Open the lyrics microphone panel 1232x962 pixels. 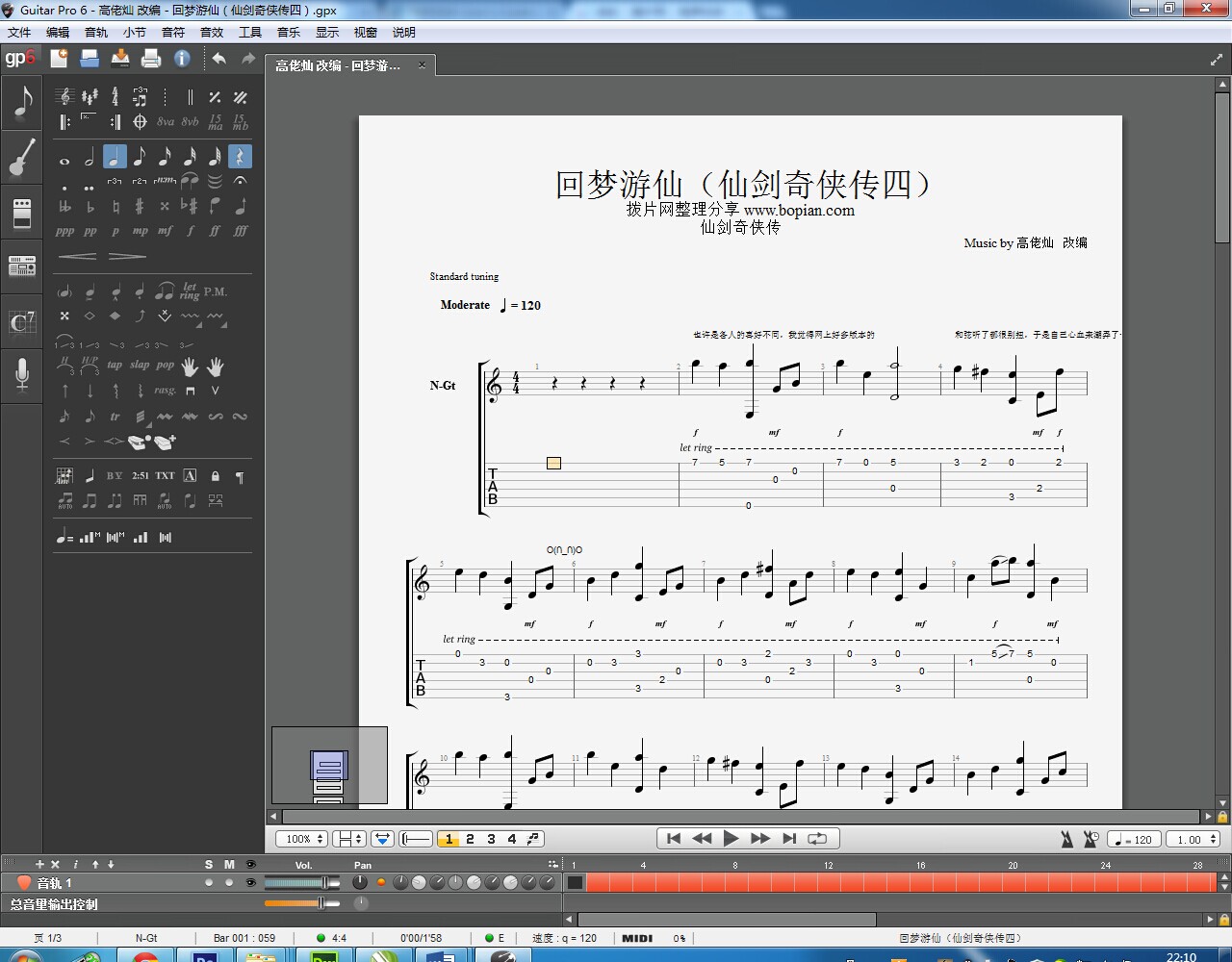[22, 374]
